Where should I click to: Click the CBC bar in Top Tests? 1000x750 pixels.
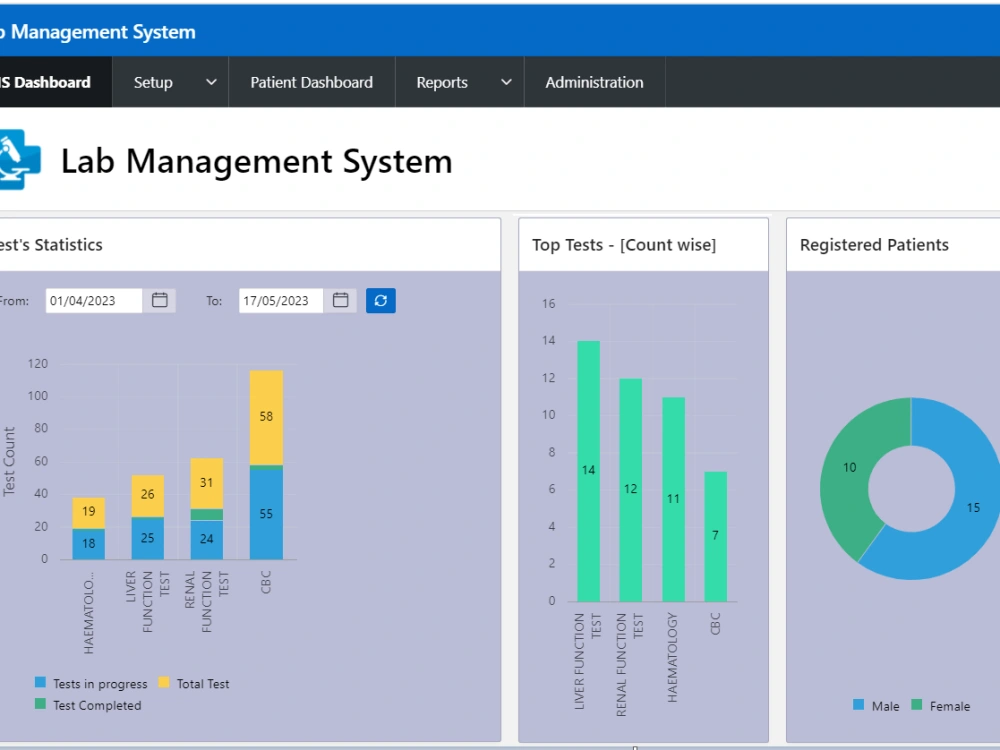click(715, 535)
